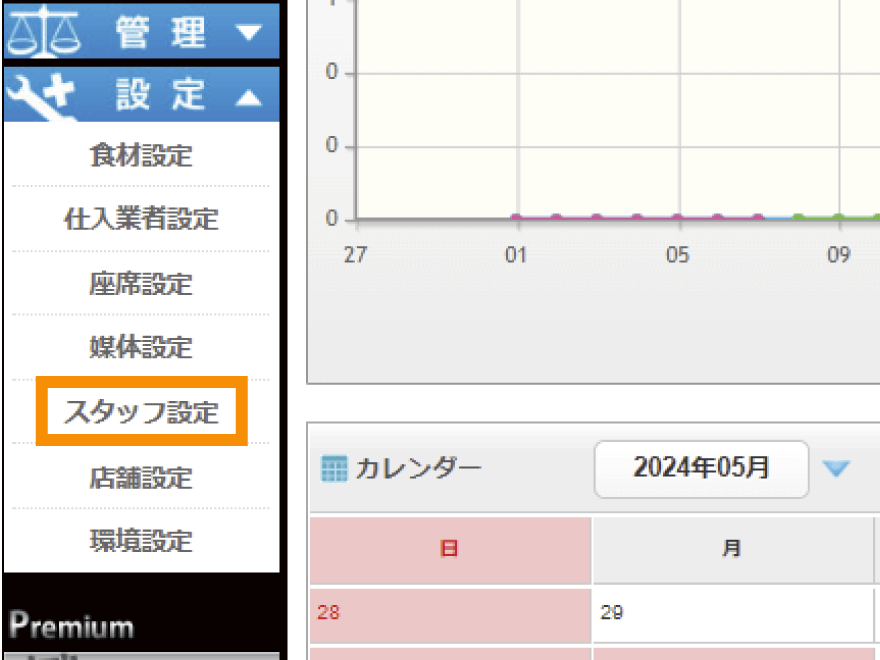Go to 座席設定
Image resolution: width=880 pixels, height=660 pixels.
pos(141,283)
